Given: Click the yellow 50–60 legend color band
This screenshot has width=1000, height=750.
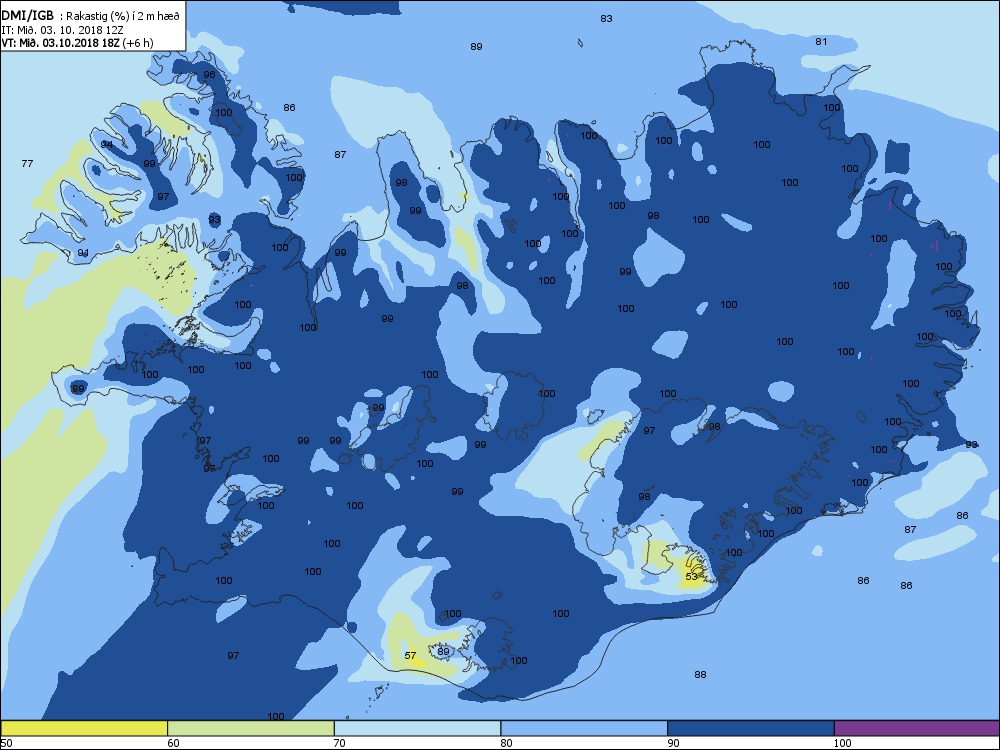Looking at the screenshot, I should coord(84,728).
